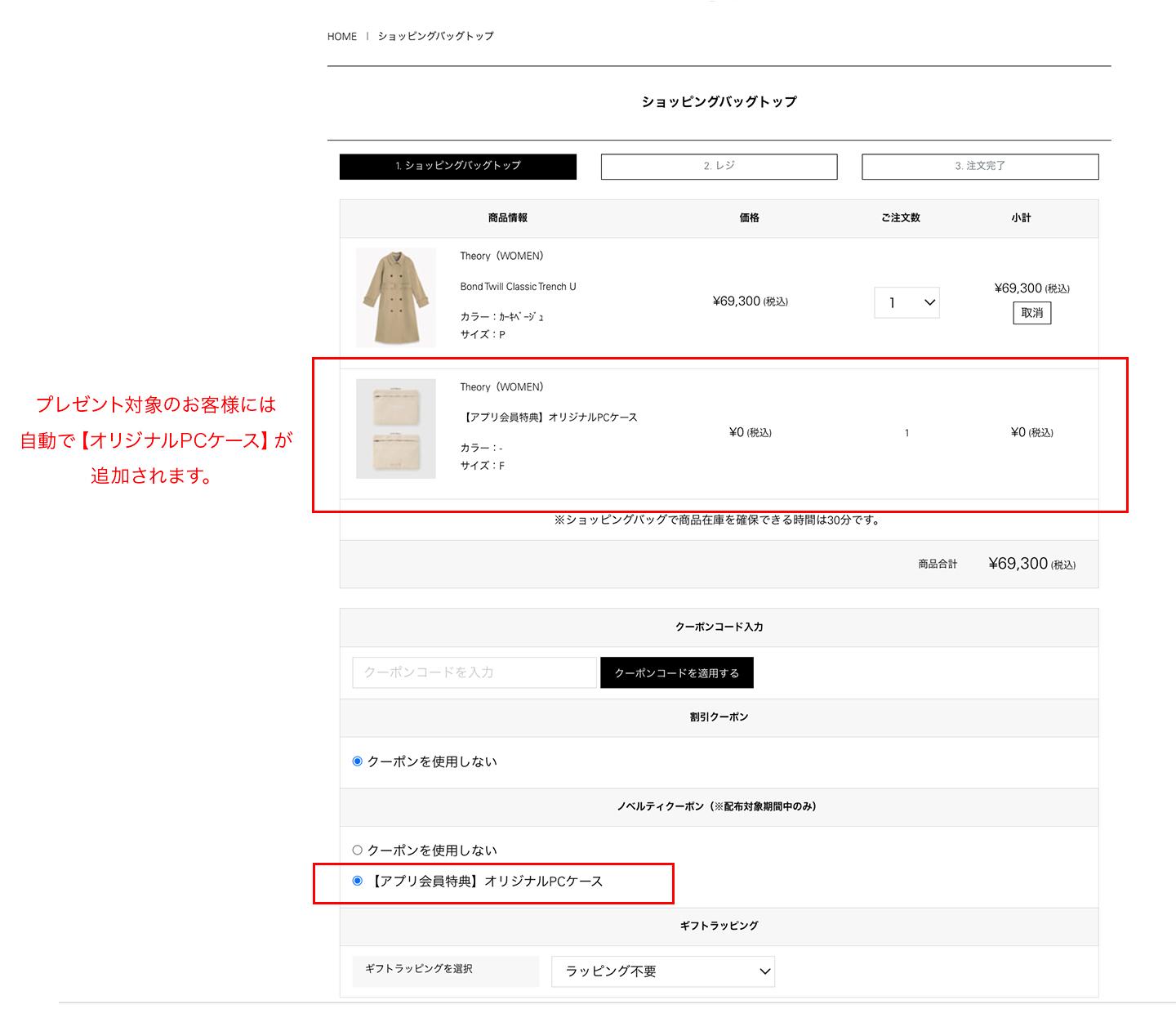Click 商品合計 ¥69,300 total value

(x=1031, y=564)
